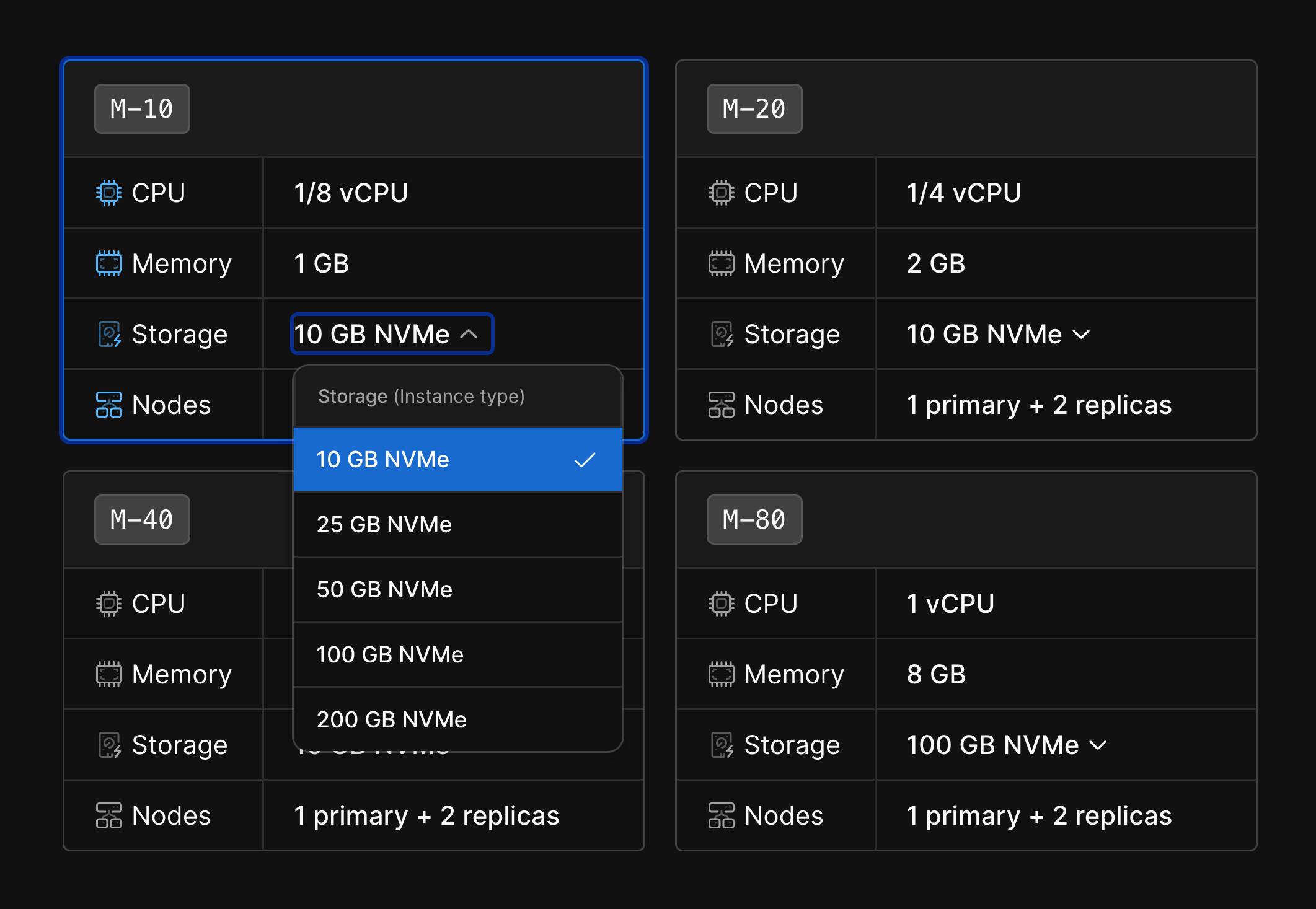Click the Nodes icon in M-20 card
This screenshot has height=909, width=1316.
(721, 405)
